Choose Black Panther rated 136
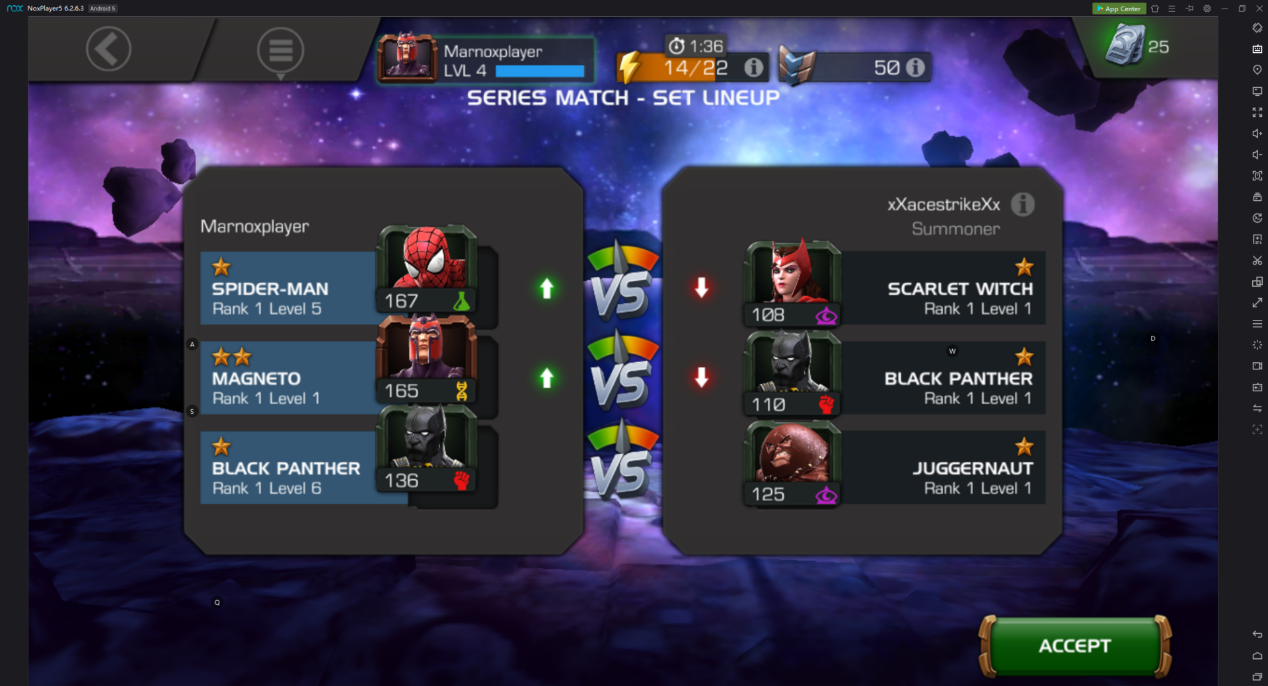This screenshot has width=1268, height=686. [426, 450]
